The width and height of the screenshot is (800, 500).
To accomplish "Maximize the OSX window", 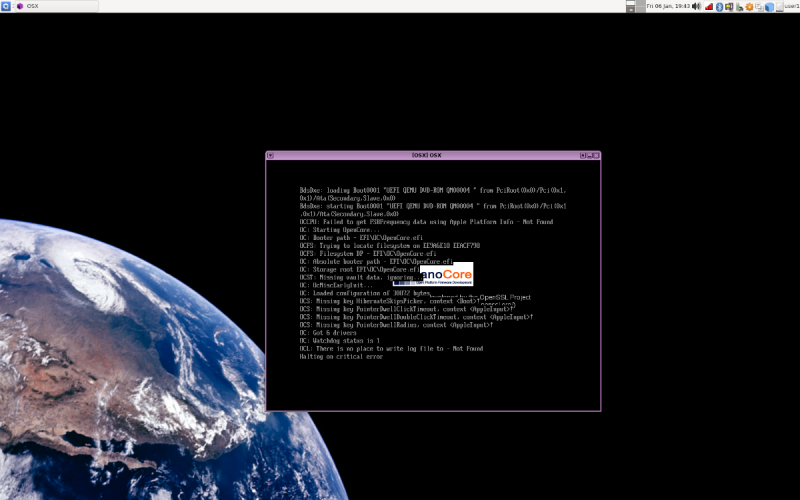I will [x=583, y=156].
